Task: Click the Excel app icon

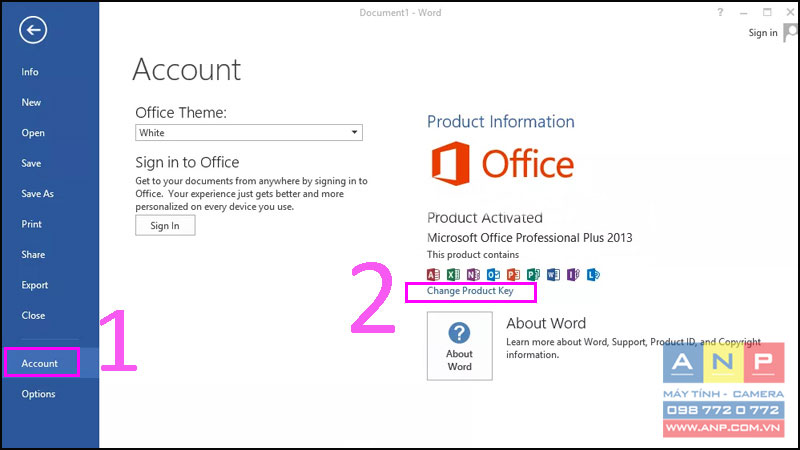Action: pos(453,274)
